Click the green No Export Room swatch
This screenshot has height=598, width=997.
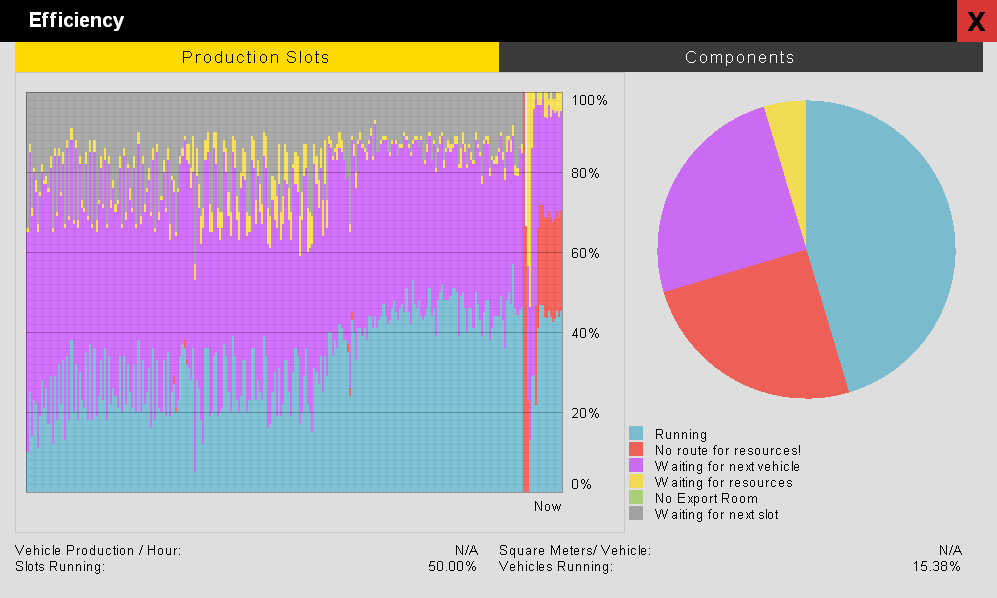coord(636,497)
